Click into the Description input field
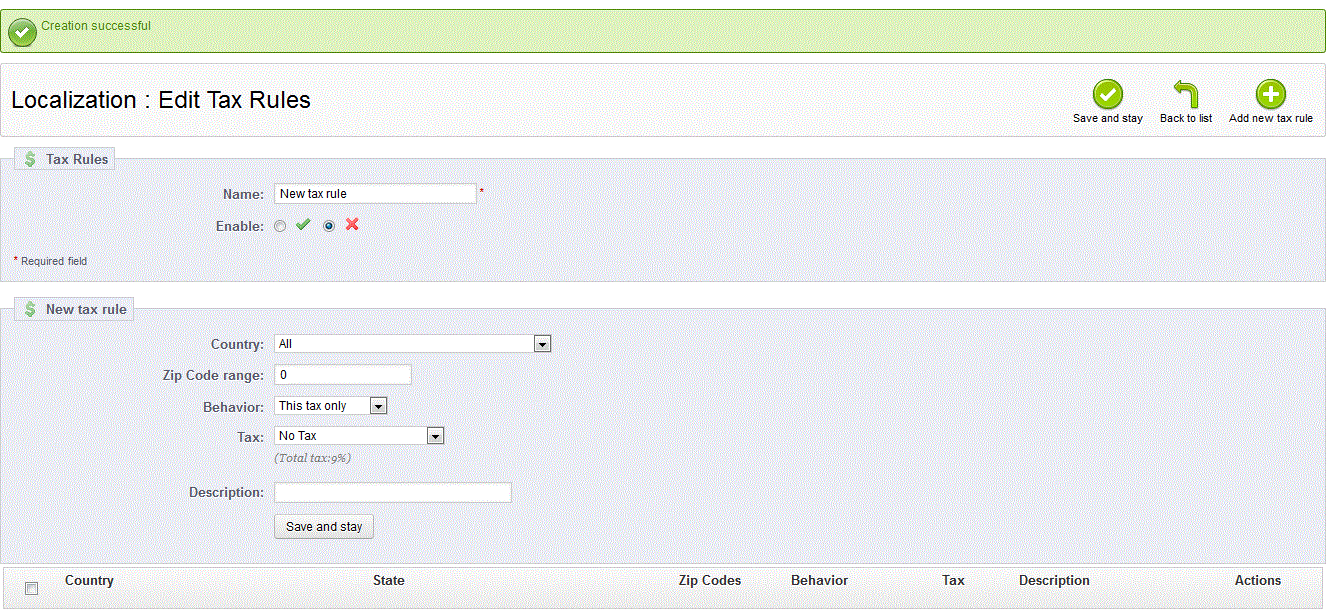The image size is (1334, 614). [392, 493]
